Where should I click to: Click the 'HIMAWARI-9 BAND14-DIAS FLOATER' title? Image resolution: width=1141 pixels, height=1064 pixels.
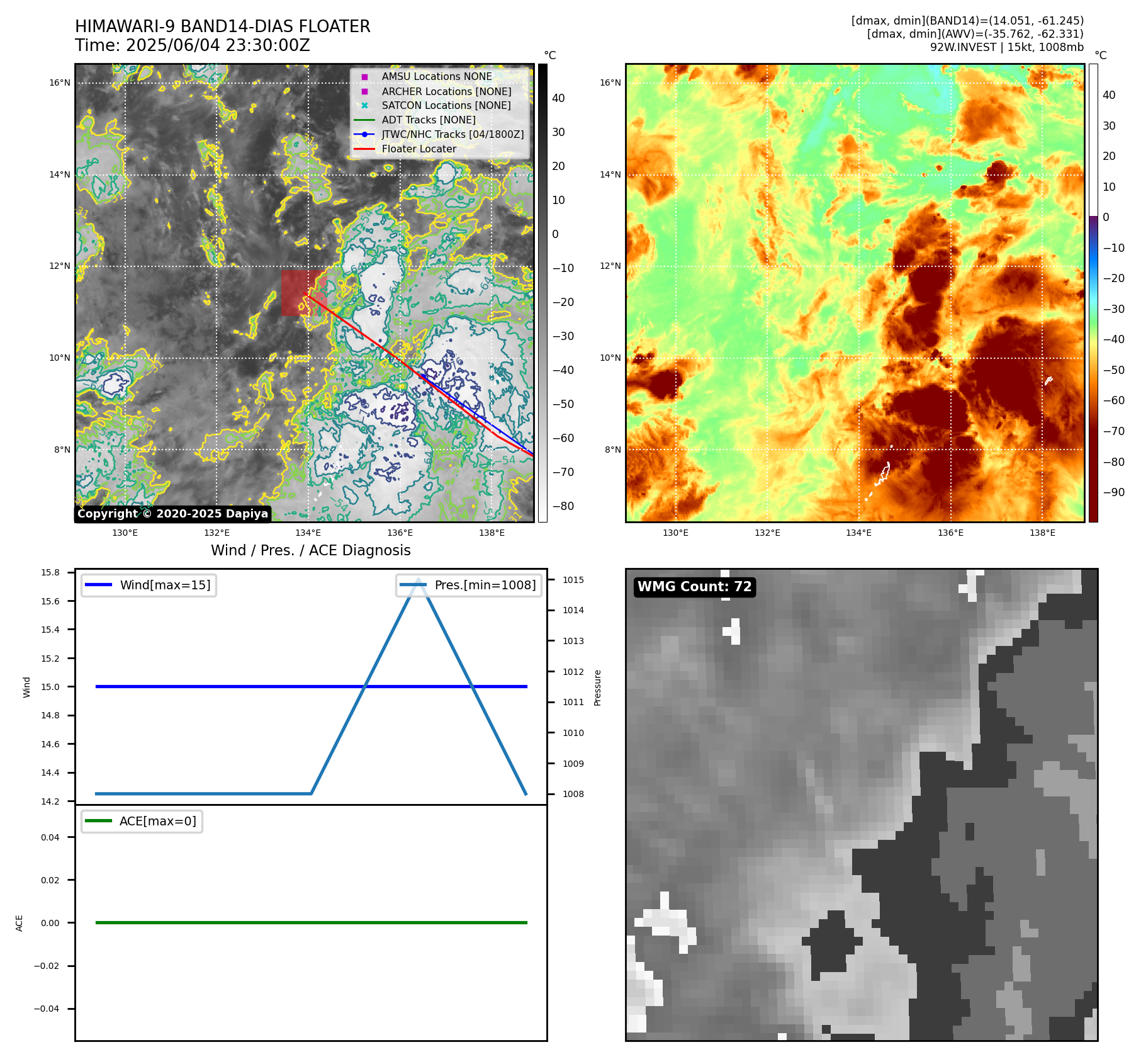(223, 26)
